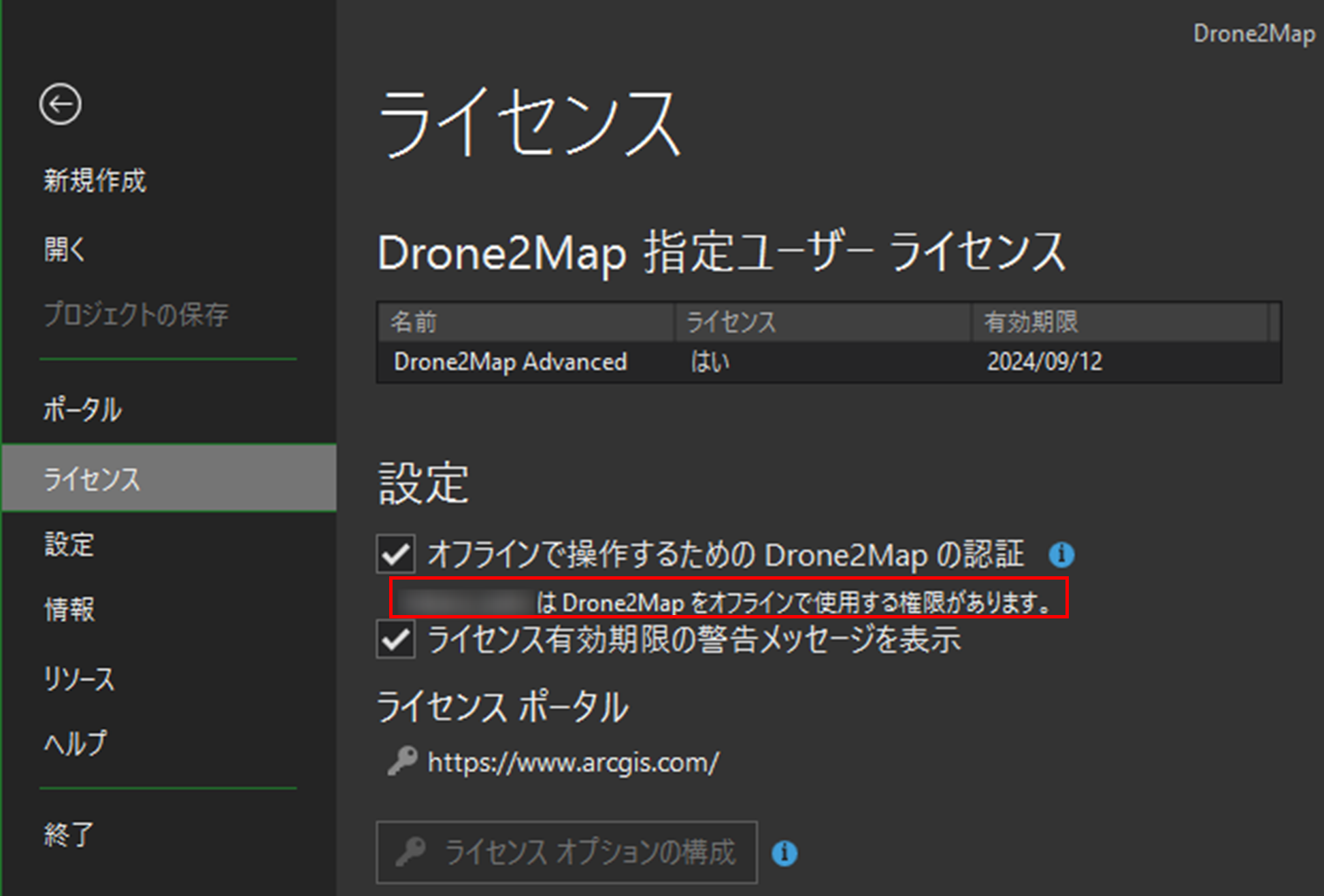Open the ポータル page

(82, 410)
